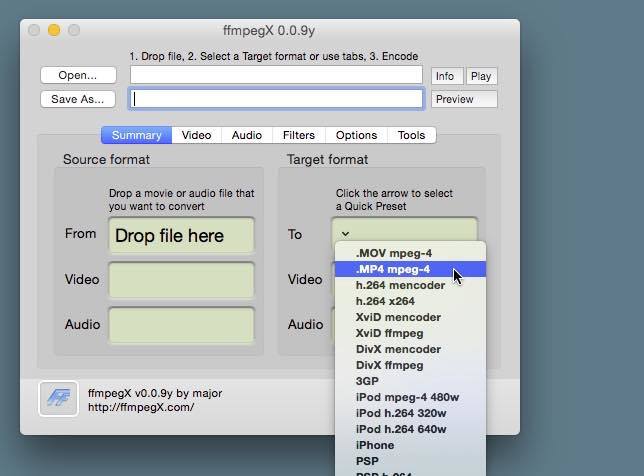Select DivX mencoder preset
Screen dimensions: 644x476
[410, 350]
